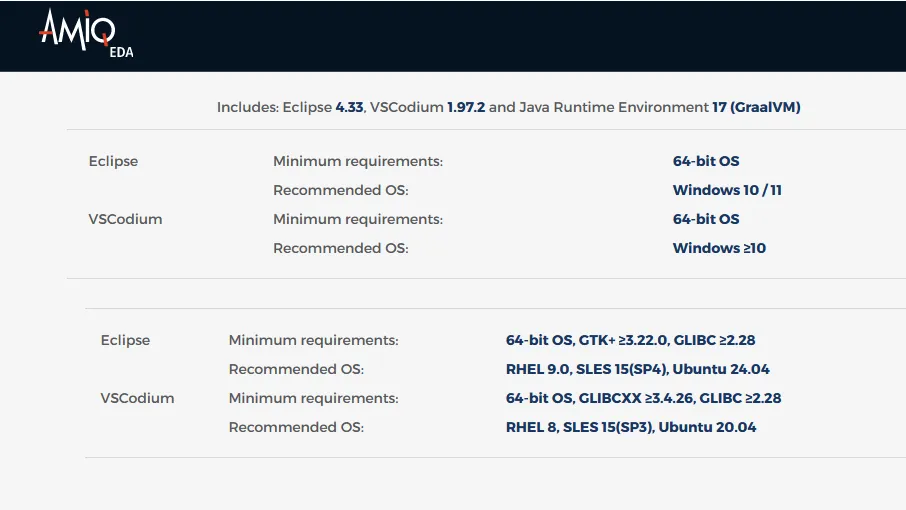Click Minimum requirements label beside the GTK+ line
Viewport: 906px width, 510px height.
pos(313,340)
